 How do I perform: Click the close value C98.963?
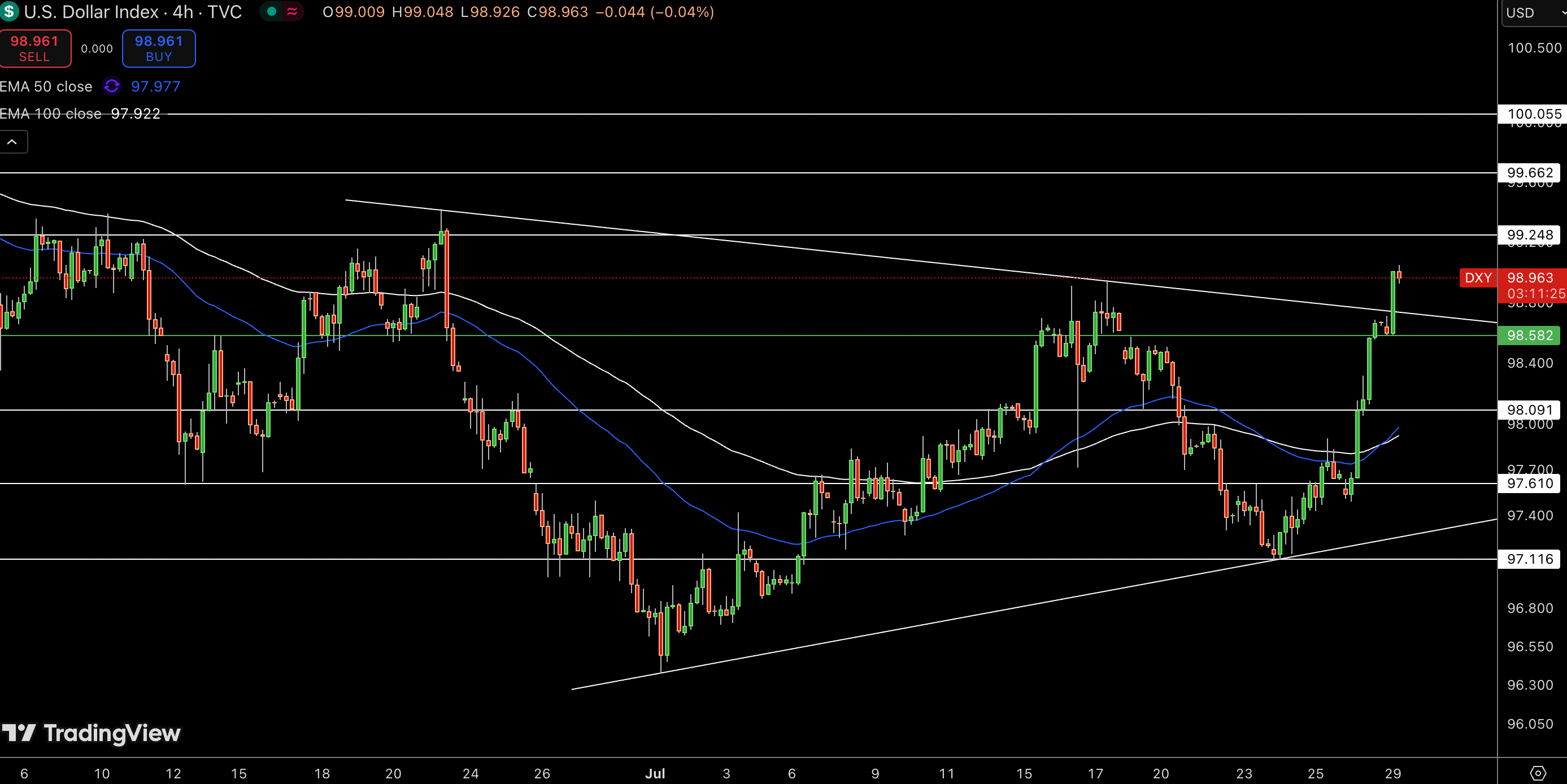tap(558, 12)
